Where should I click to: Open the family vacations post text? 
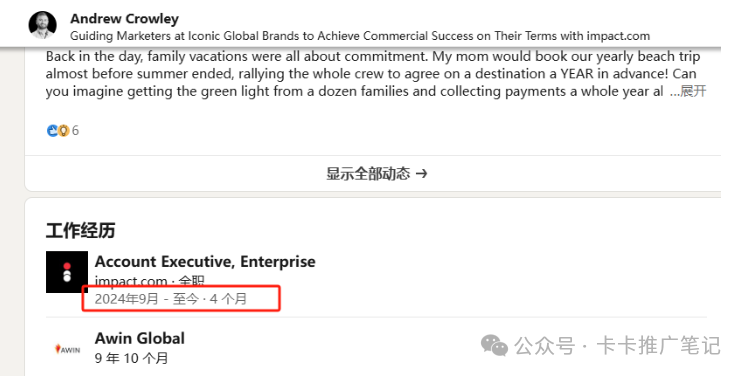pos(373,74)
